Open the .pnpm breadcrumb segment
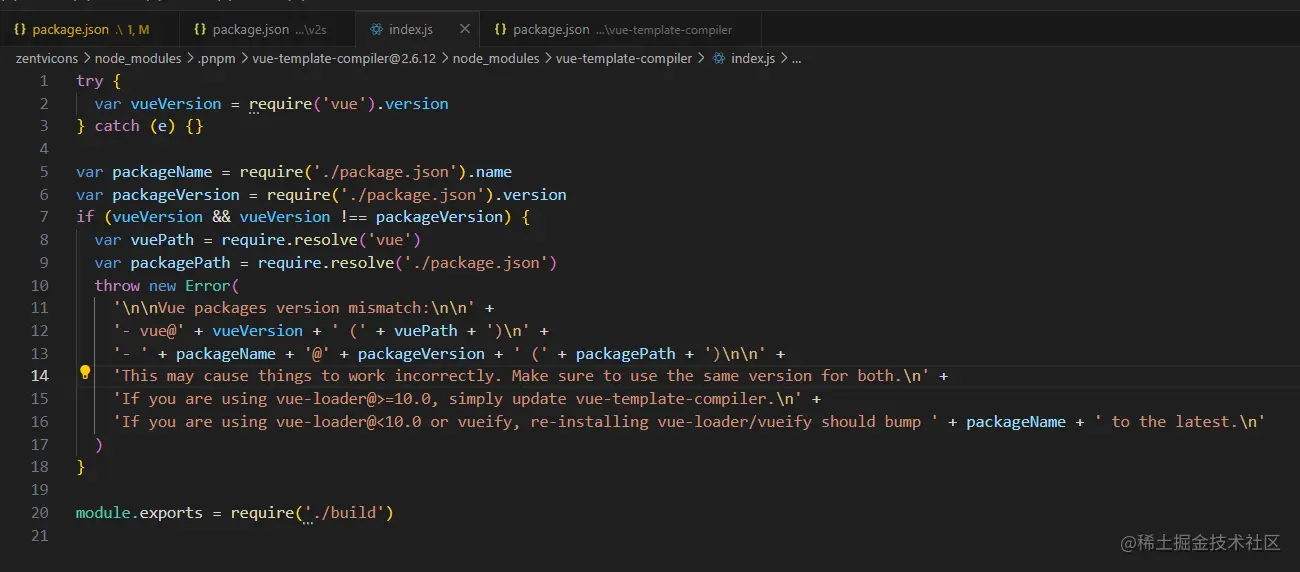 tap(217, 58)
